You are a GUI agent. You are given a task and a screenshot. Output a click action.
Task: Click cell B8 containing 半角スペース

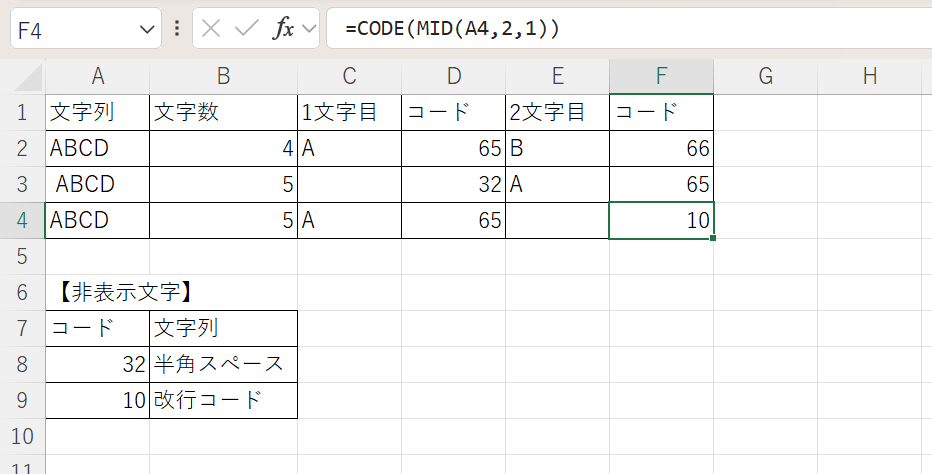click(x=223, y=365)
